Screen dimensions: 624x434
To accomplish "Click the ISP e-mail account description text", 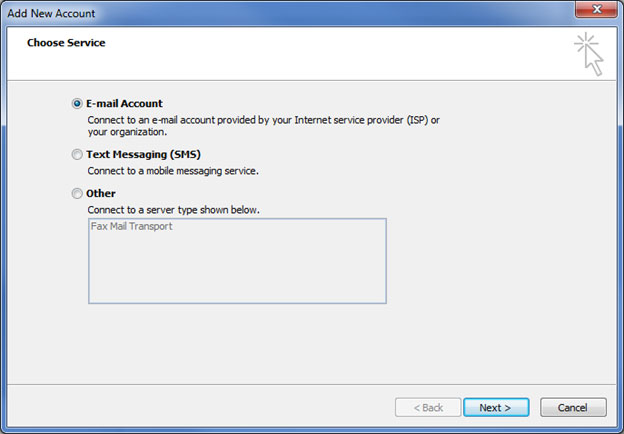I will click(263, 126).
